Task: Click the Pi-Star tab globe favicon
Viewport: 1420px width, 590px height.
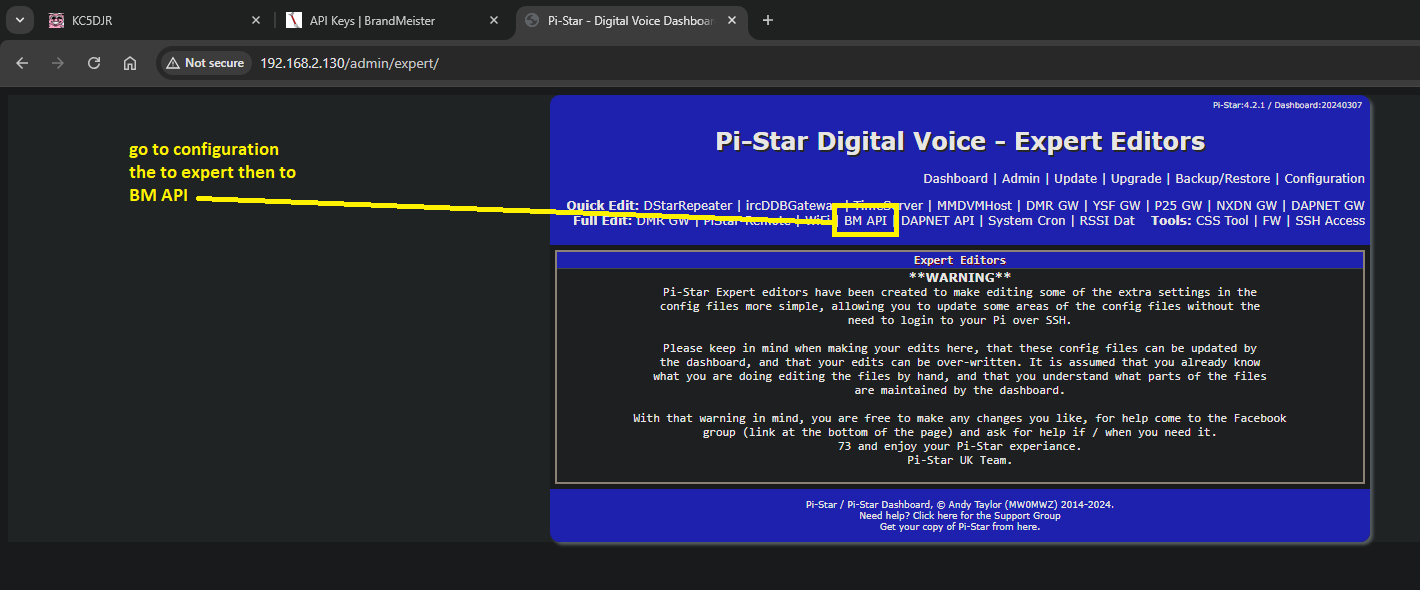Action: (531, 20)
